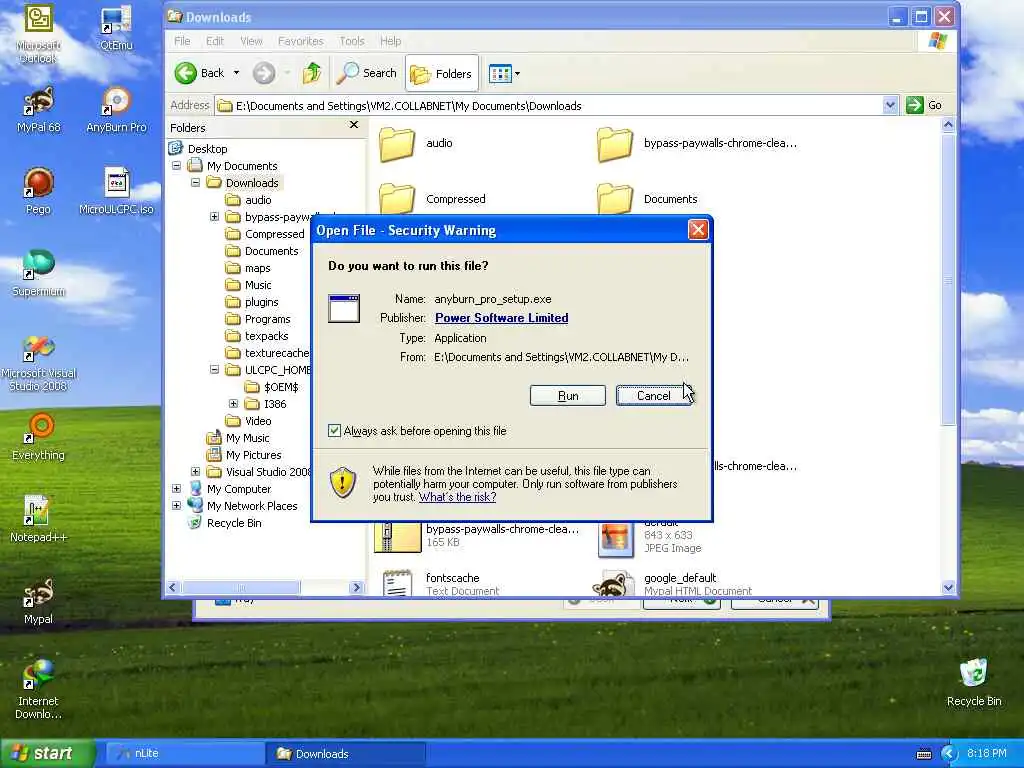Click the Folders pane horizontal scrollbar
Screen dimensions: 1024x768
[x=241, y=587]
